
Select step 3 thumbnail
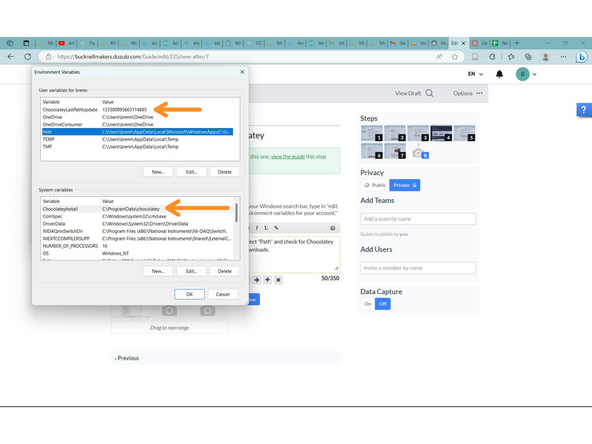(x=418, y=133)
